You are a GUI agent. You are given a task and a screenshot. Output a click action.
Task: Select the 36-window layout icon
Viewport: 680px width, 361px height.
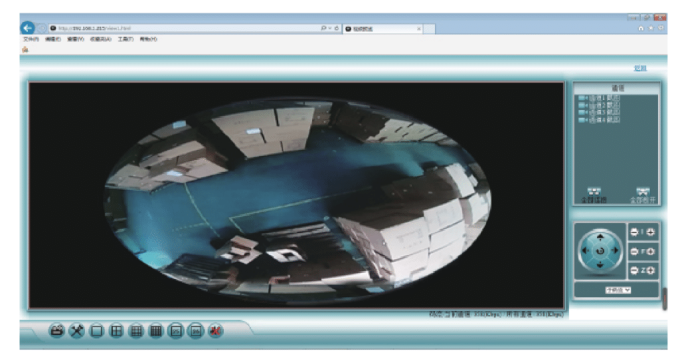(x=196, y=331)
